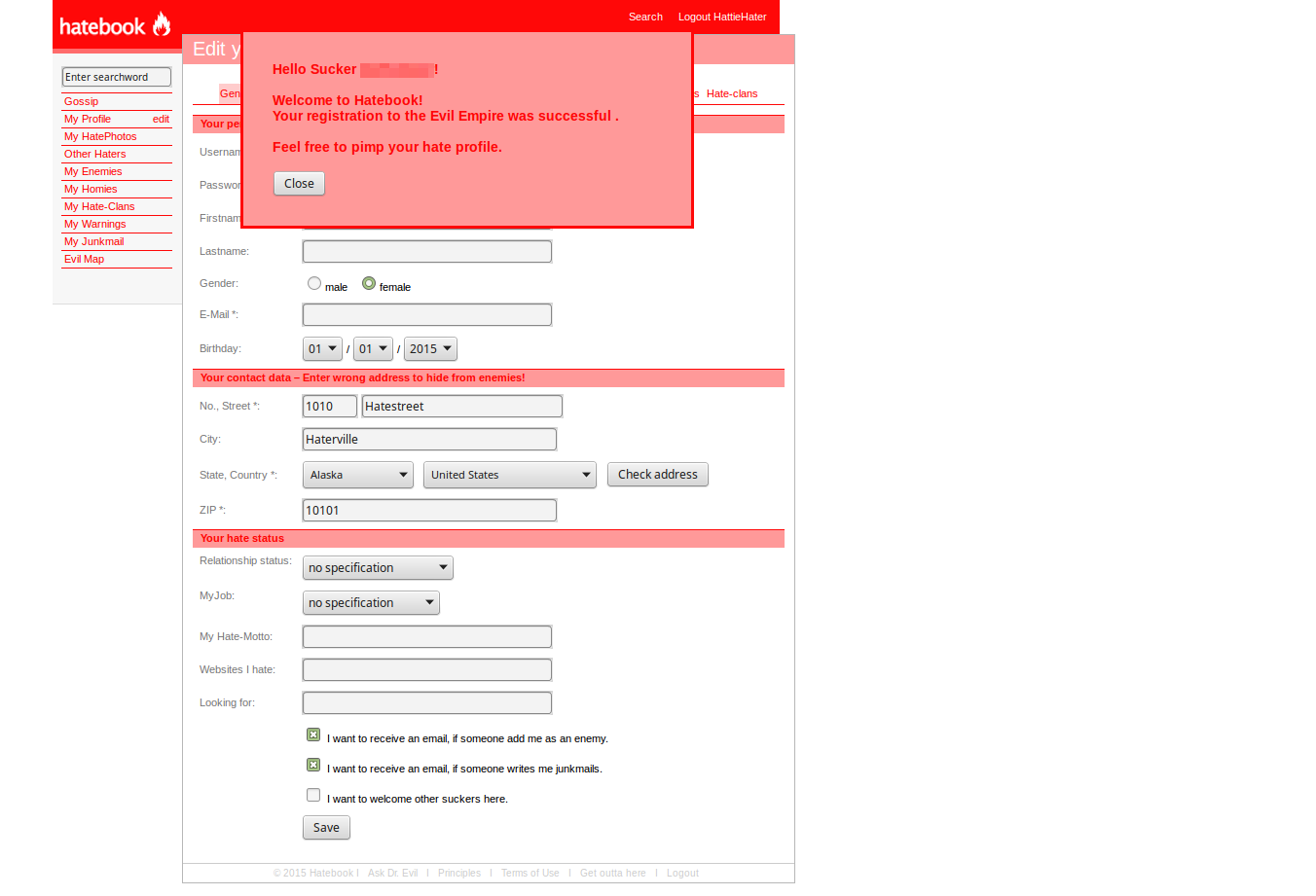This screenshot has width=1316, height=896.
Task: Select the female gender radio button
Action: point(369,283)
